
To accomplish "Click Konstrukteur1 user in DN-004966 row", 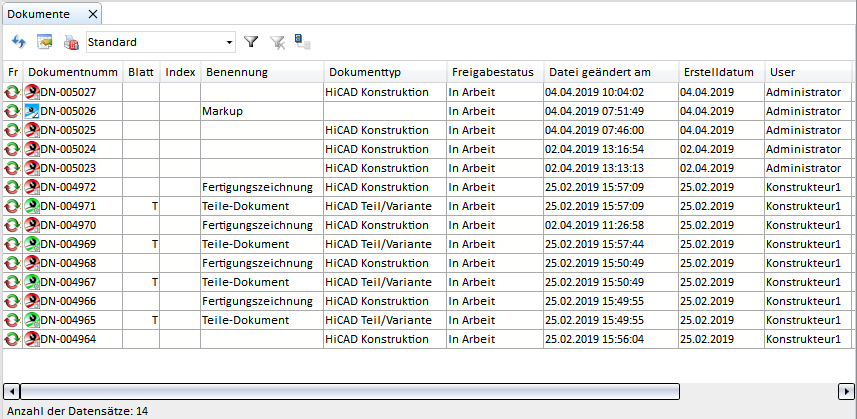I will pyautogui.click(x=803, y=301).
